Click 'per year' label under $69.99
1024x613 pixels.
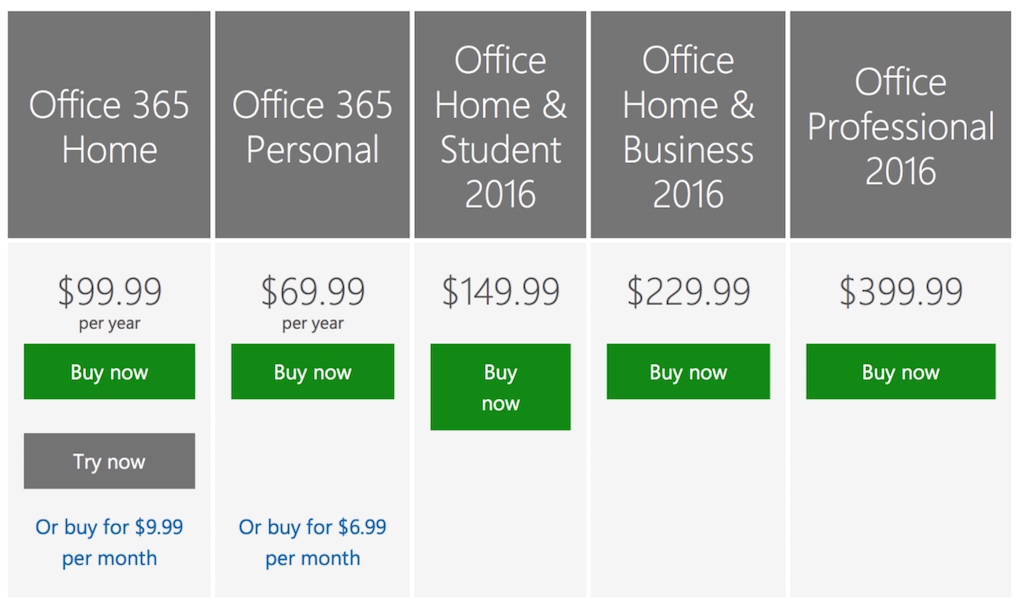[312, 324]
